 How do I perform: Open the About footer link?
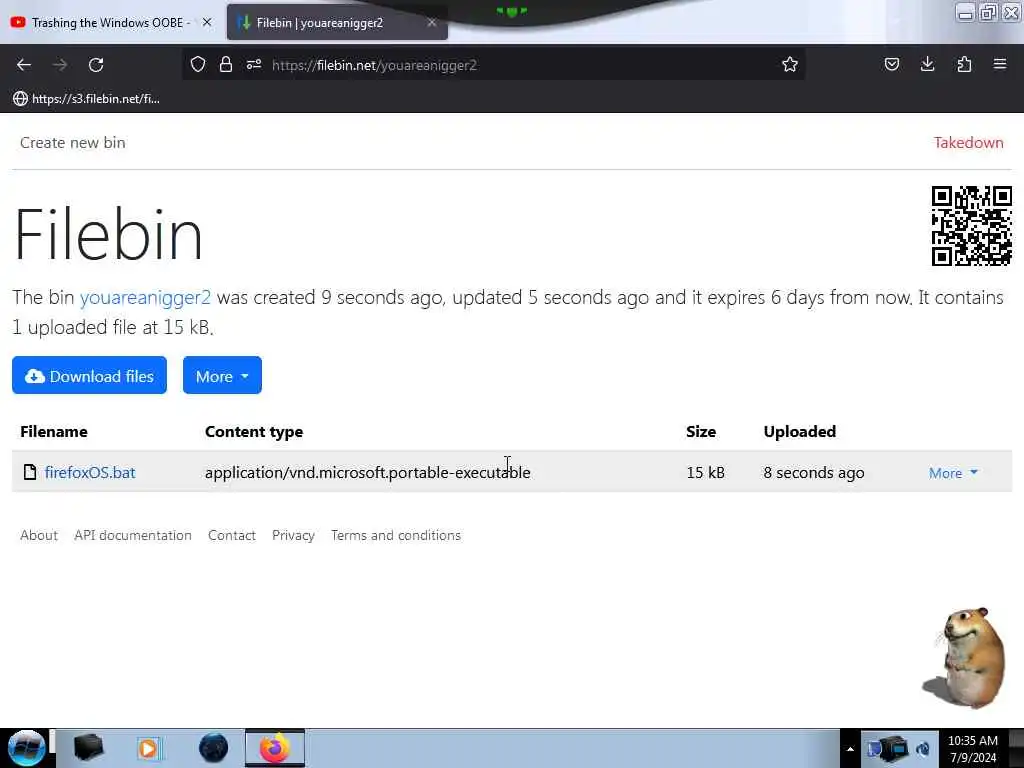tap(39, 535)
